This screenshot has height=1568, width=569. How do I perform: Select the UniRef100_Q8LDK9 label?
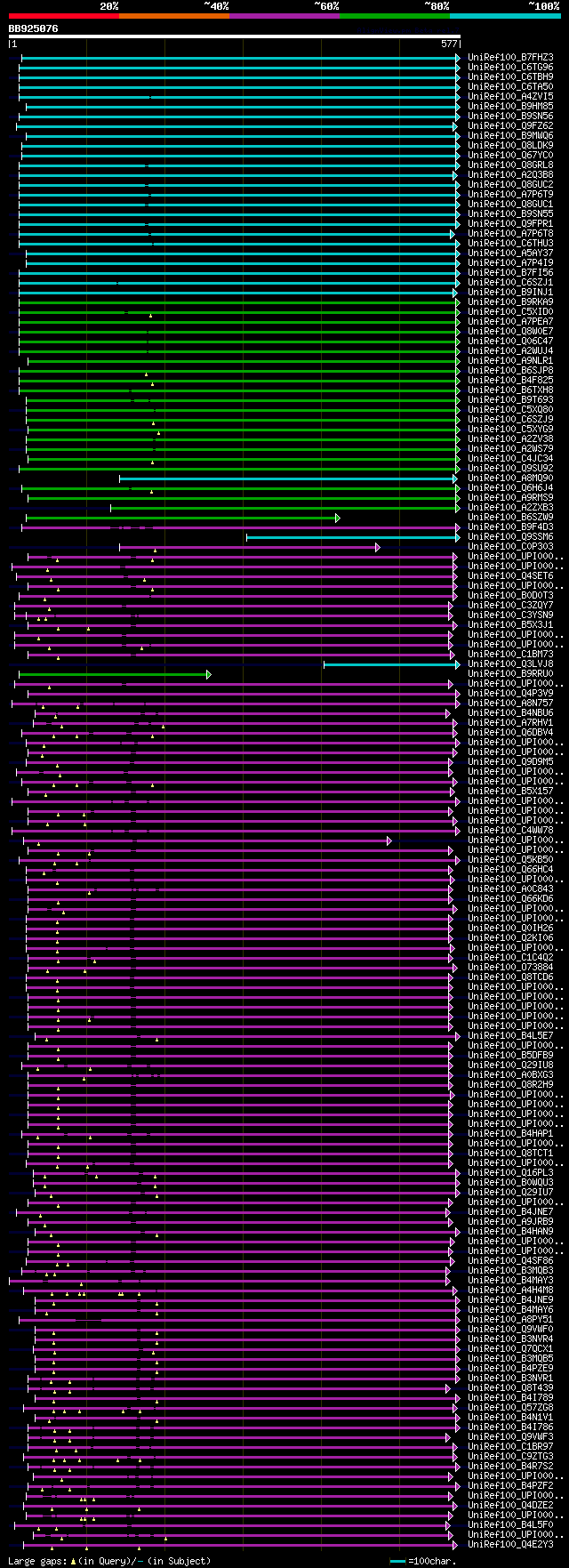[510, 146]
